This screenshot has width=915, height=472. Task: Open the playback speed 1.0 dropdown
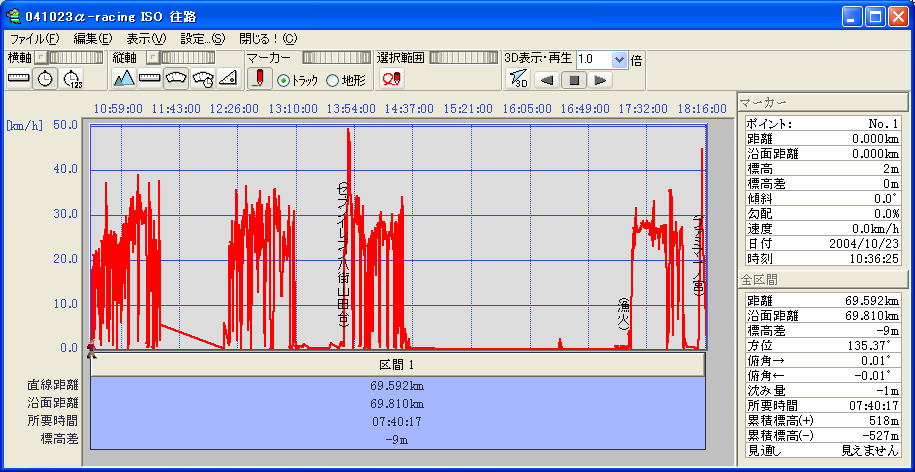click(619, 59)
